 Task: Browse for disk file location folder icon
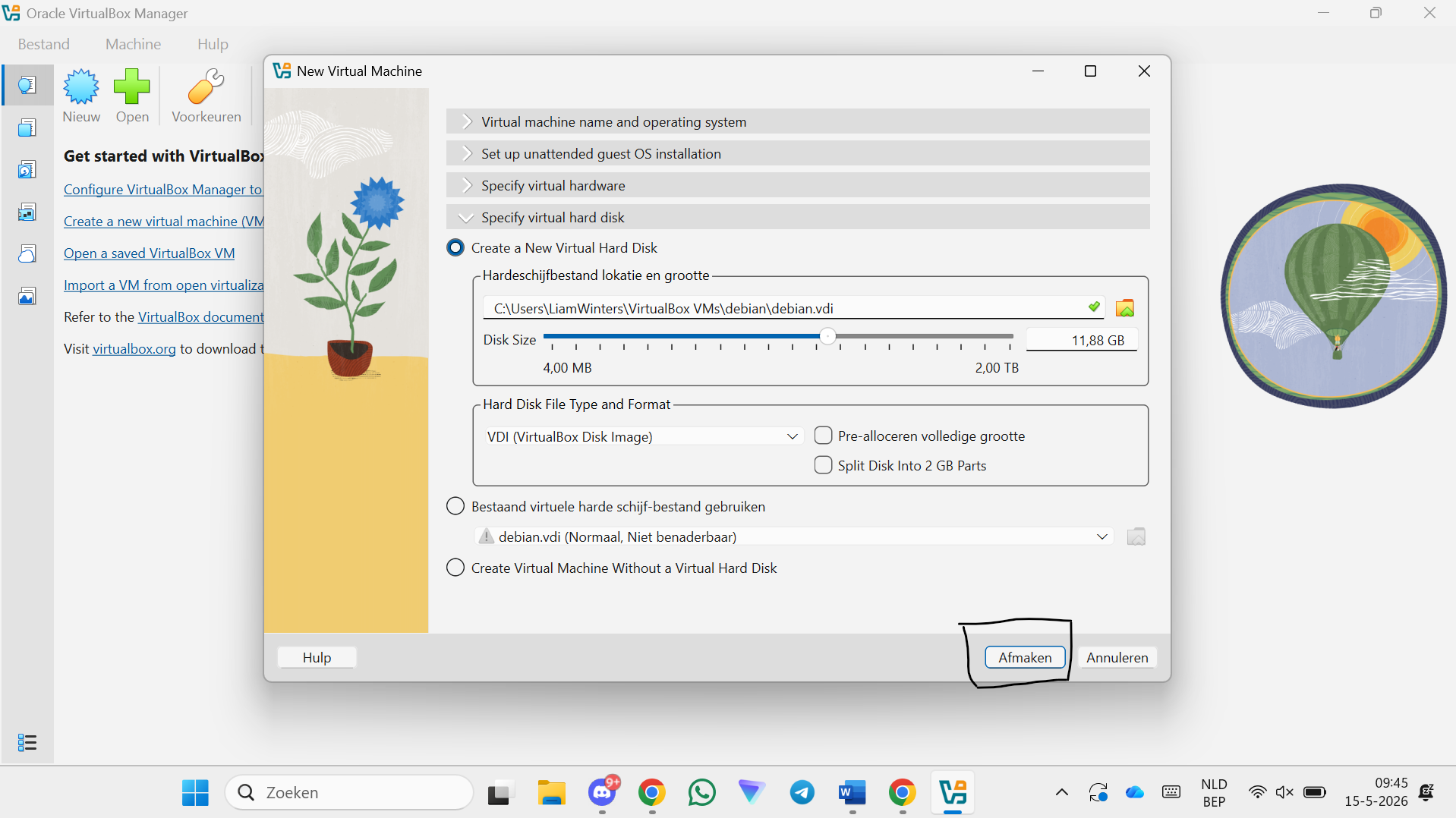(1125, 308)
